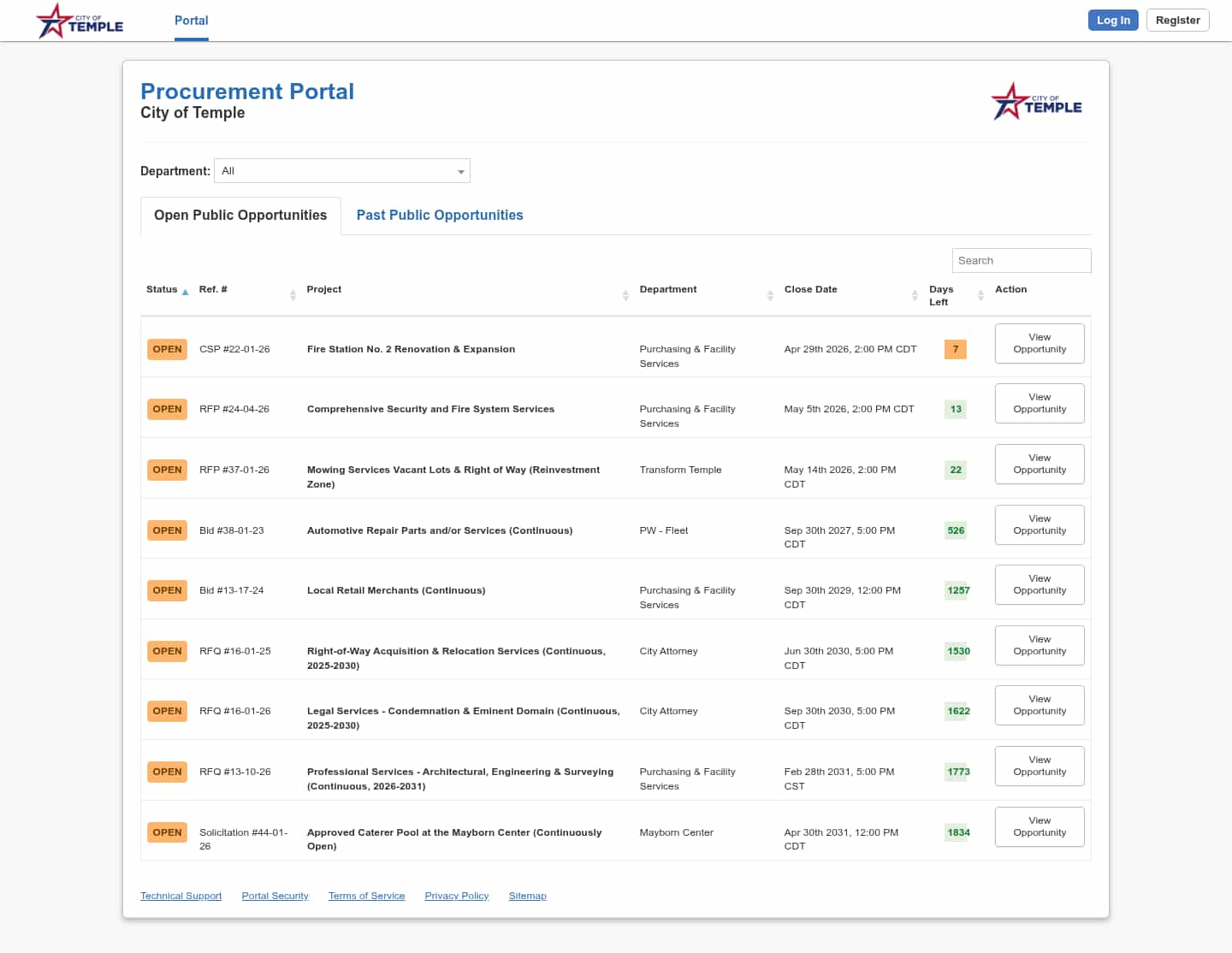Click the City of Temple logo in header
Viewport: 1232px width, 953px height.
(80, 21)
